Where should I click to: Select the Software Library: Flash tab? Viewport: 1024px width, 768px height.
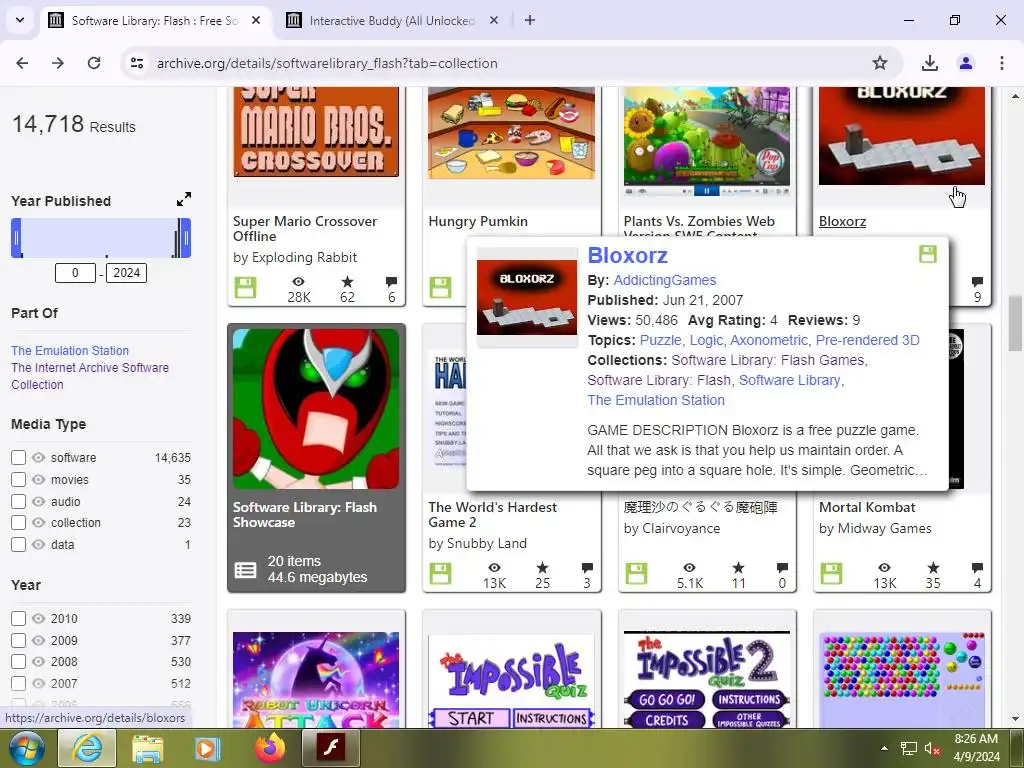point(154,21)
